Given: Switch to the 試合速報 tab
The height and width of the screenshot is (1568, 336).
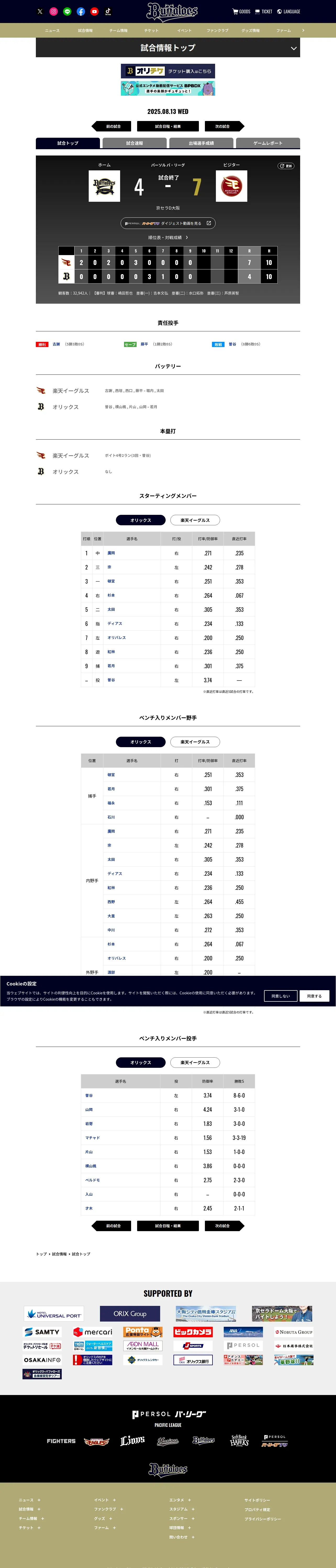Looking at the screenshot, I should (134, 143).
